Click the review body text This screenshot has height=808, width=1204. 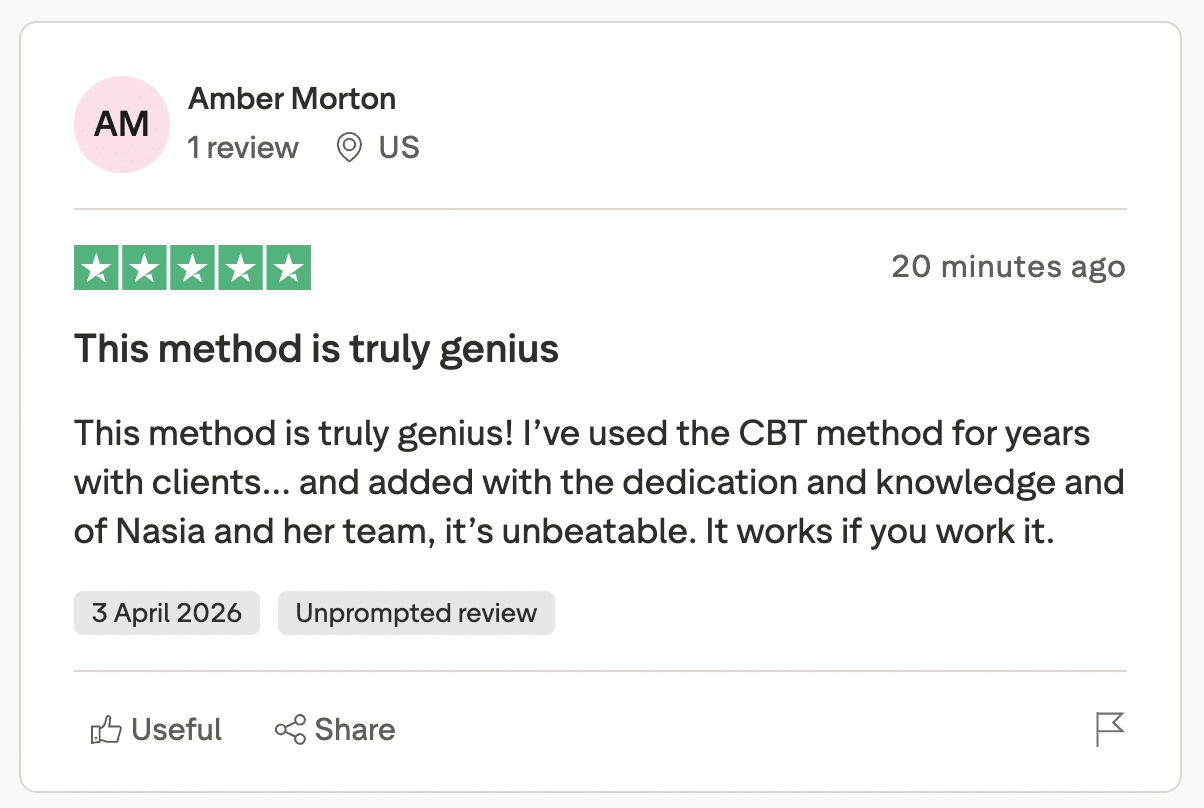click(599, 482)
